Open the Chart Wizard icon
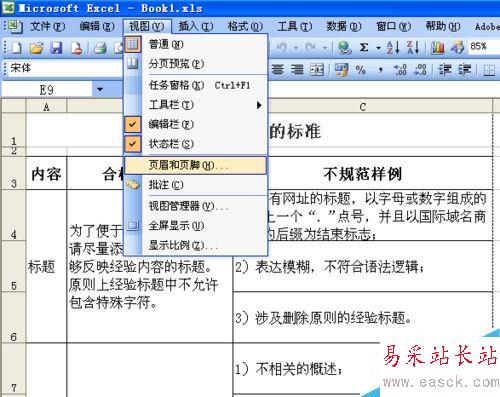Screen dimensions: 500x397 (x=438, y=48)
